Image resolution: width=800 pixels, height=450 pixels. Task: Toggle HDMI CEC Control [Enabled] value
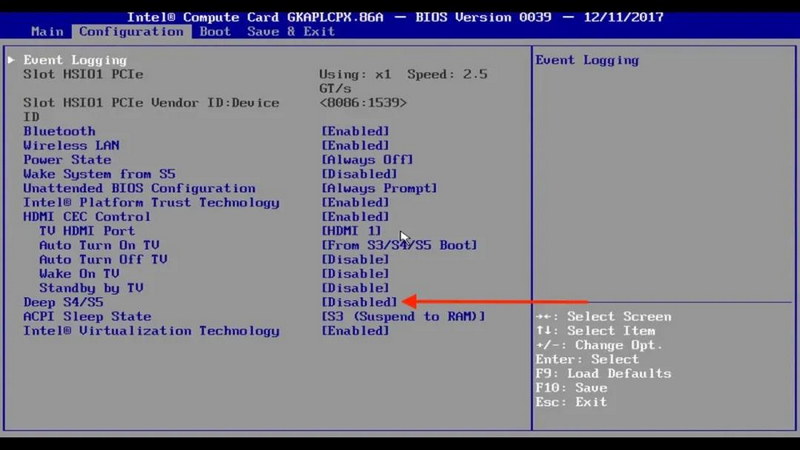[355, 217]
